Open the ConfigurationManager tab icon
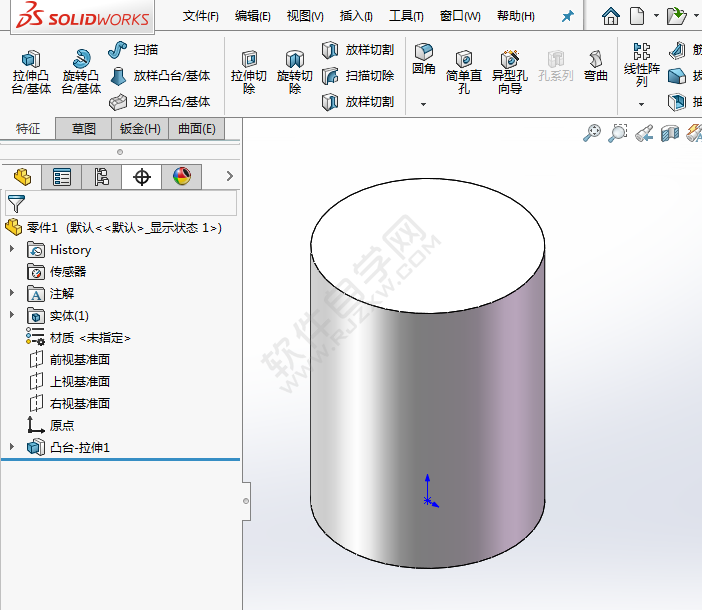Screen dimensions: 702x610 tap(102, 177)
